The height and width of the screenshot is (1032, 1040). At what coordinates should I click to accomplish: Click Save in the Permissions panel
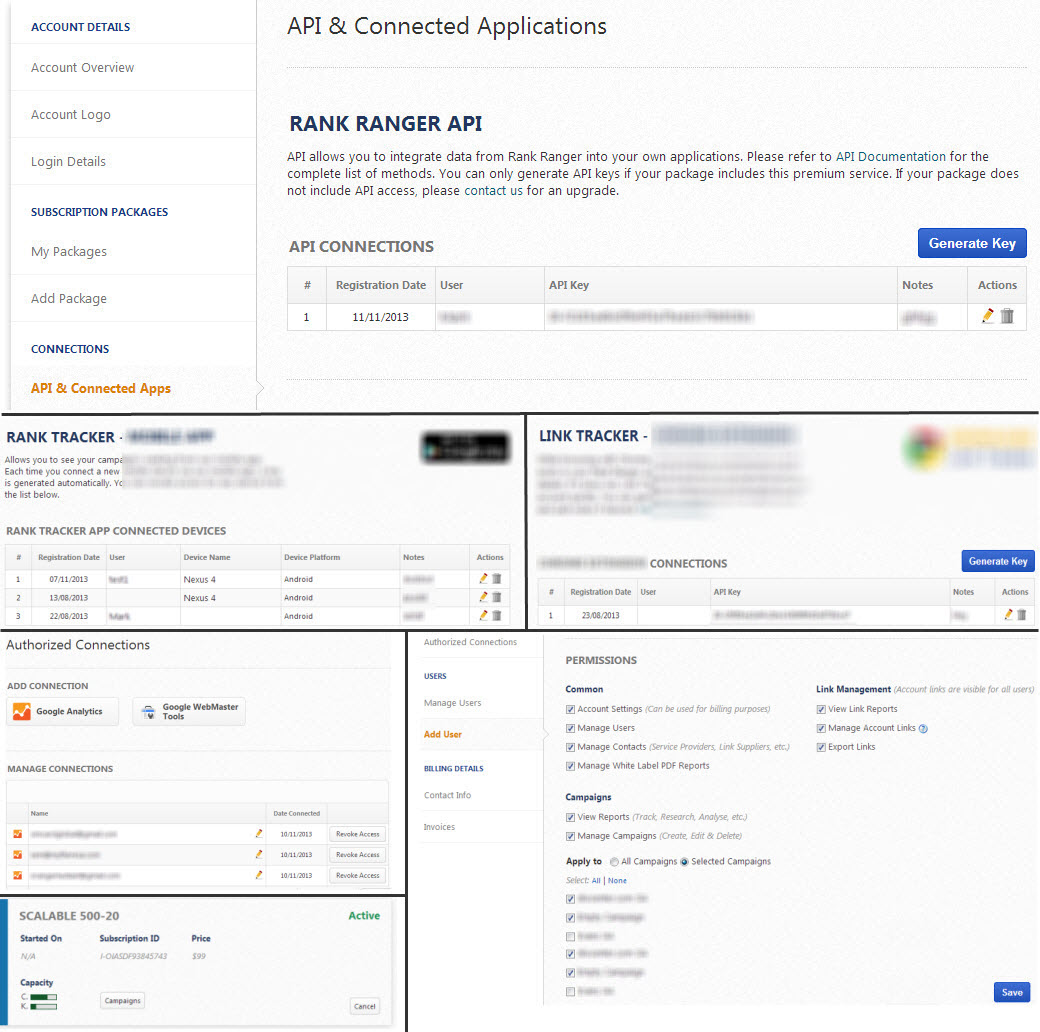(x=1011, y=992)
